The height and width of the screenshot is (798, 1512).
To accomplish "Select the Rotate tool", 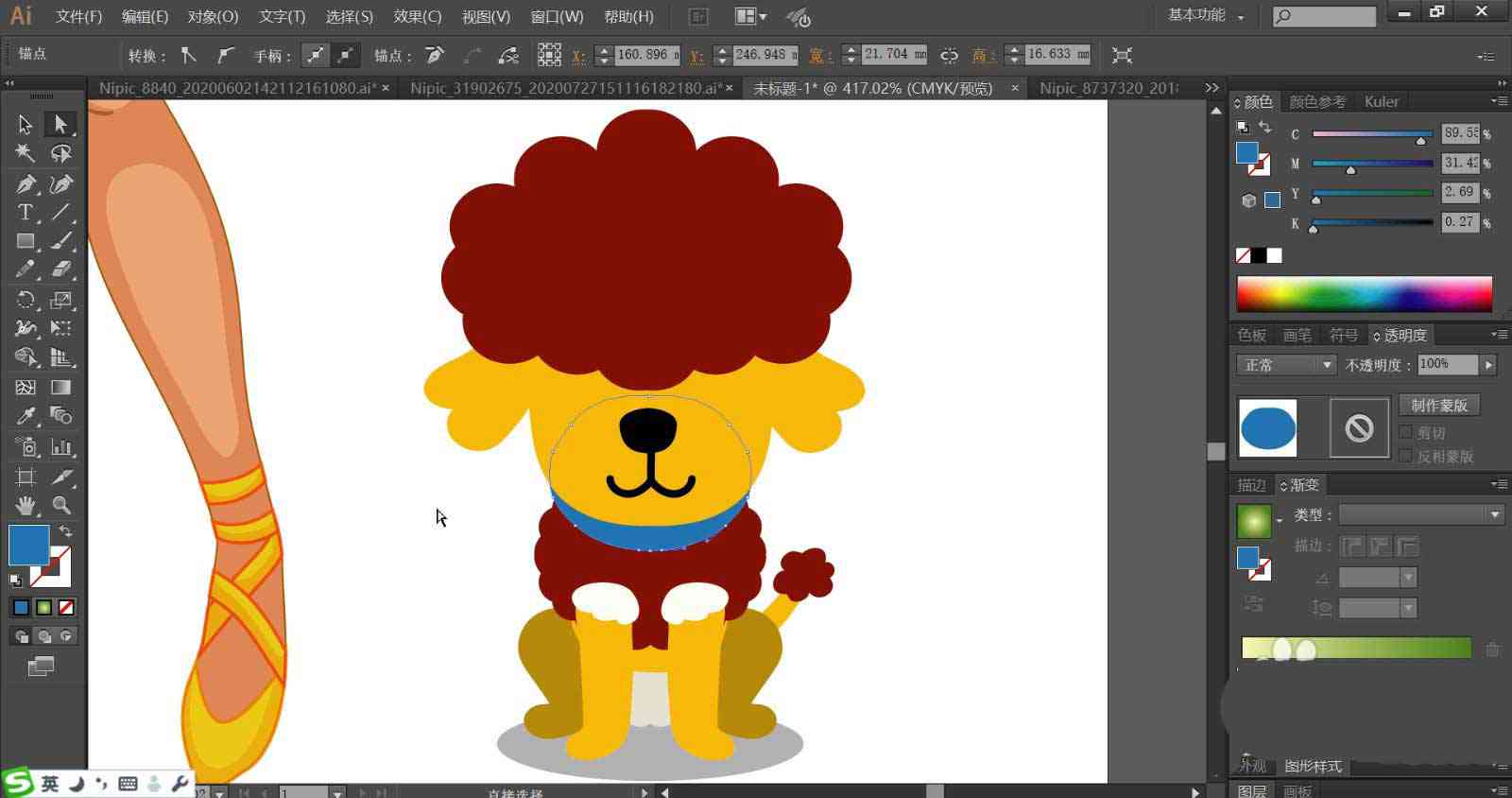I will click(x=25, y=301).
